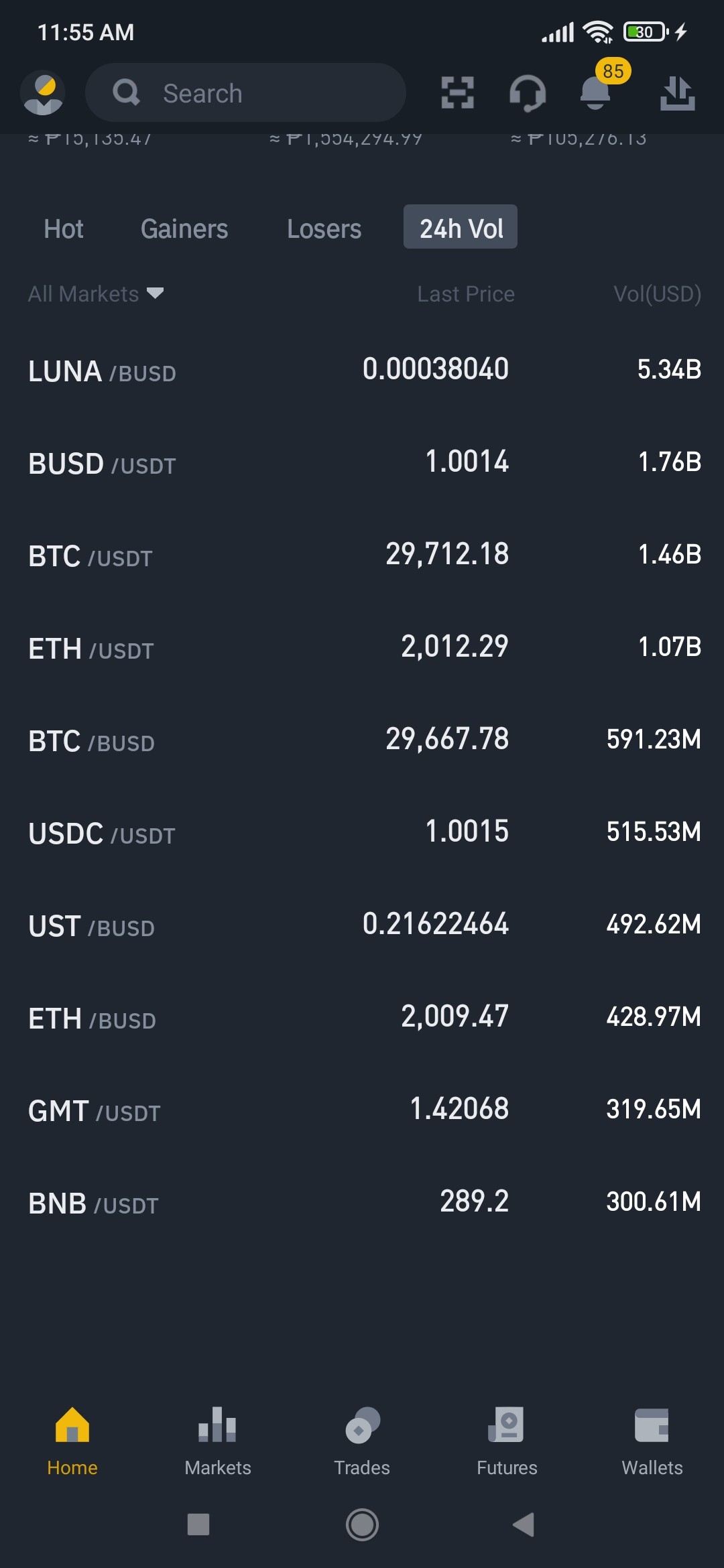Screen dimensions: 724x1568
Task: Tap the QR code scan icon
Action: pyautogui.click(x=458, y=92)
